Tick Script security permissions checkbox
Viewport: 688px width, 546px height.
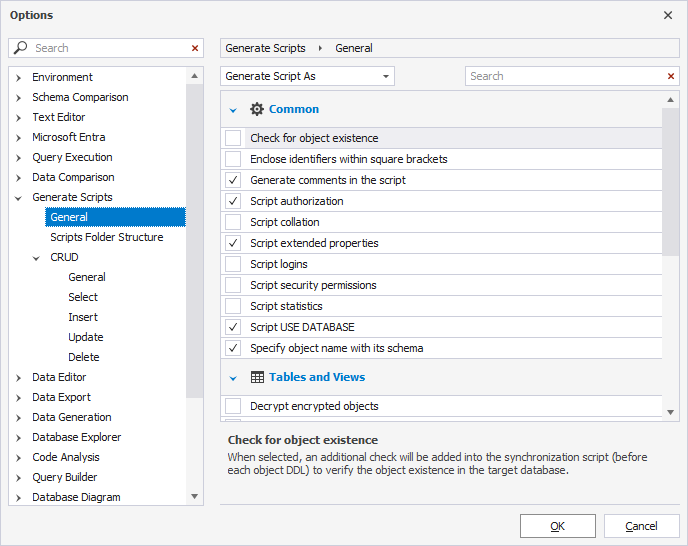coord(233,285)
